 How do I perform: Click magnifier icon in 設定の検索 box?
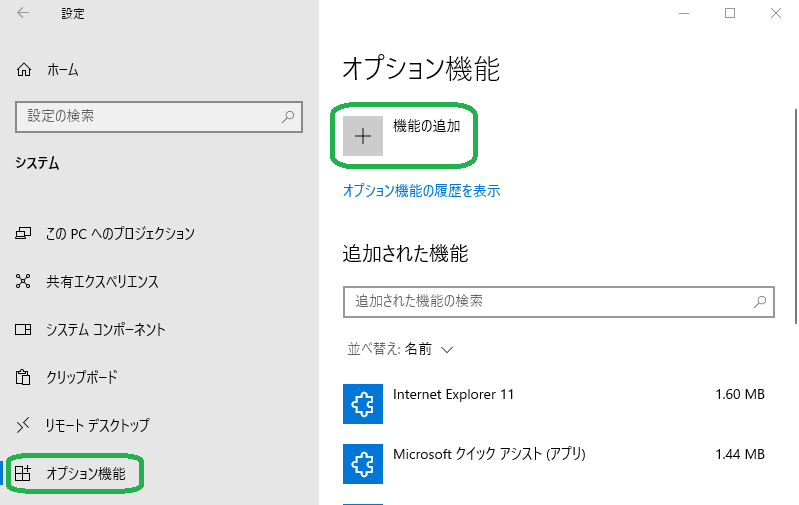288,117
